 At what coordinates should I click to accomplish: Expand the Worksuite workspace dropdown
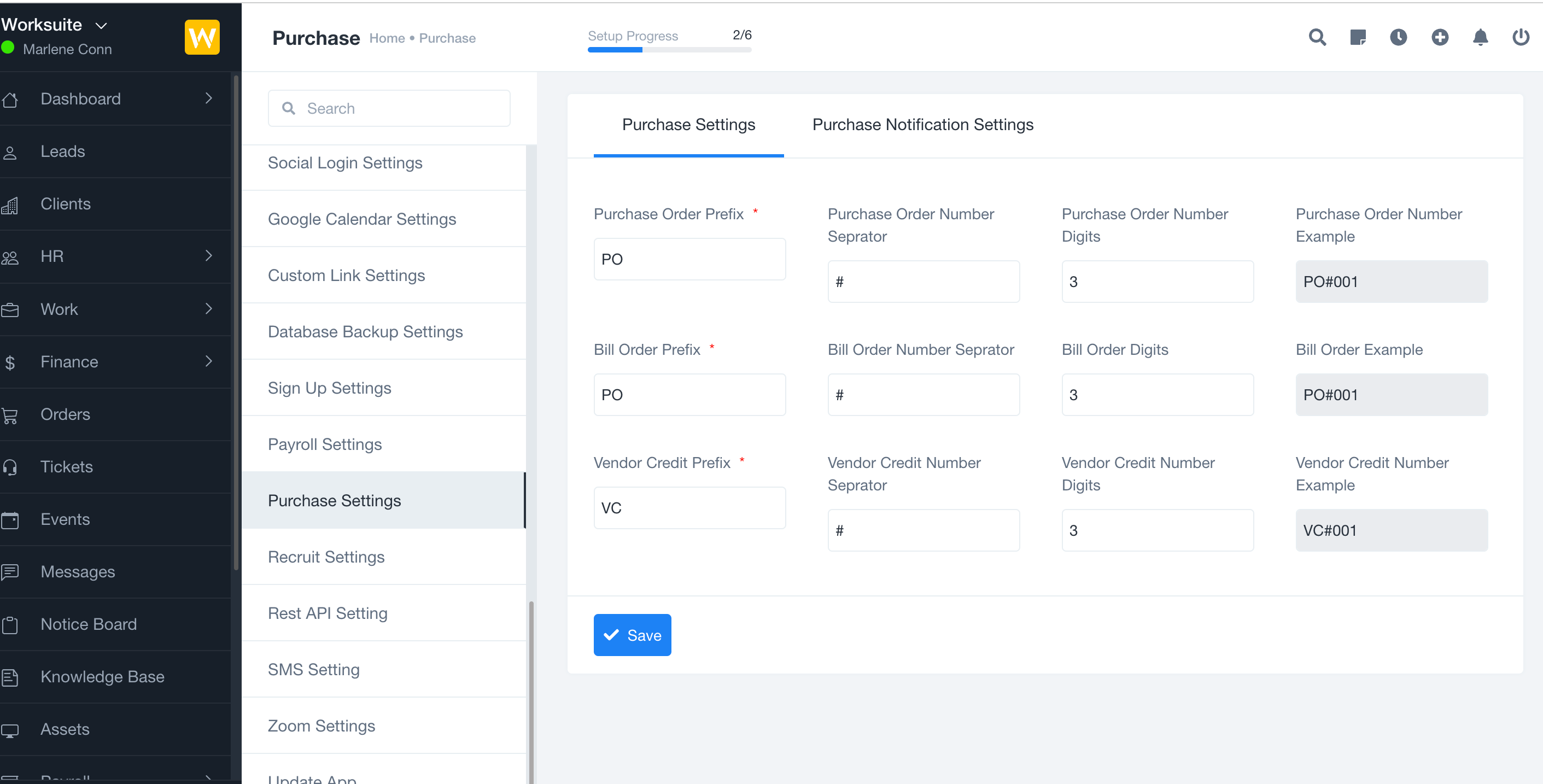(101, 25)
